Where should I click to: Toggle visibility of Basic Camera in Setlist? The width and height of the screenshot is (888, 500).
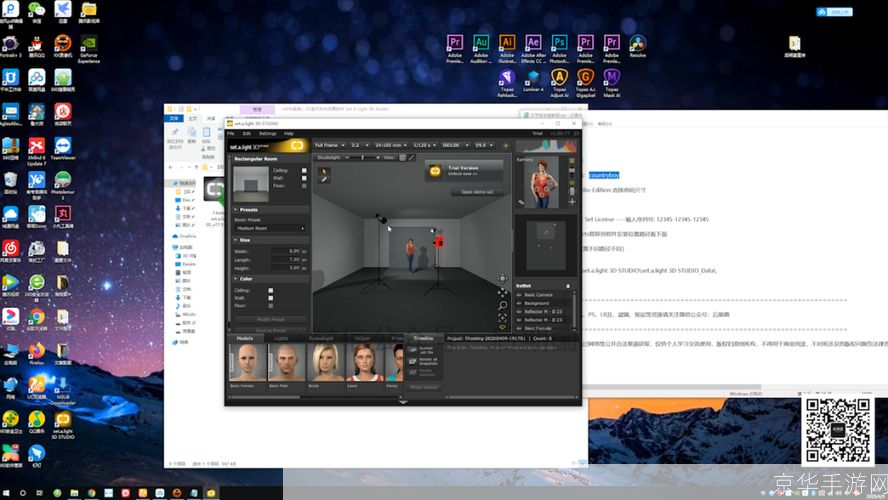[x=519, y=295]
